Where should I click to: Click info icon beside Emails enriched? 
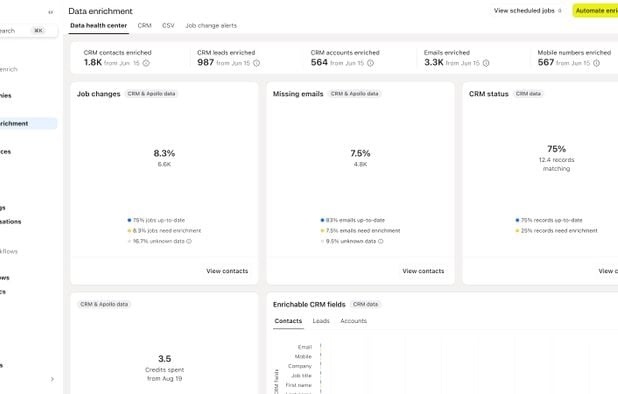point(486,63)
